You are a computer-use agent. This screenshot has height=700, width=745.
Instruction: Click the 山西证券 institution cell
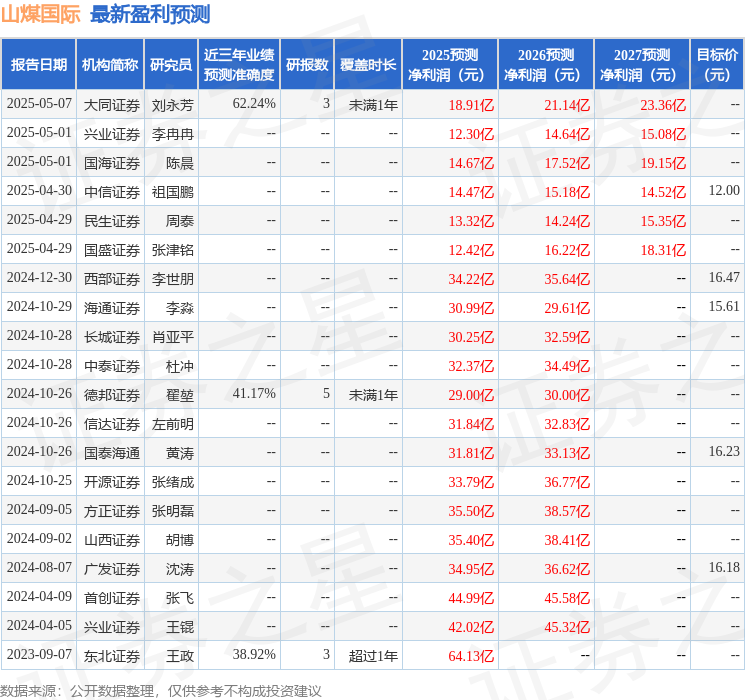click(x=112, y=540)
